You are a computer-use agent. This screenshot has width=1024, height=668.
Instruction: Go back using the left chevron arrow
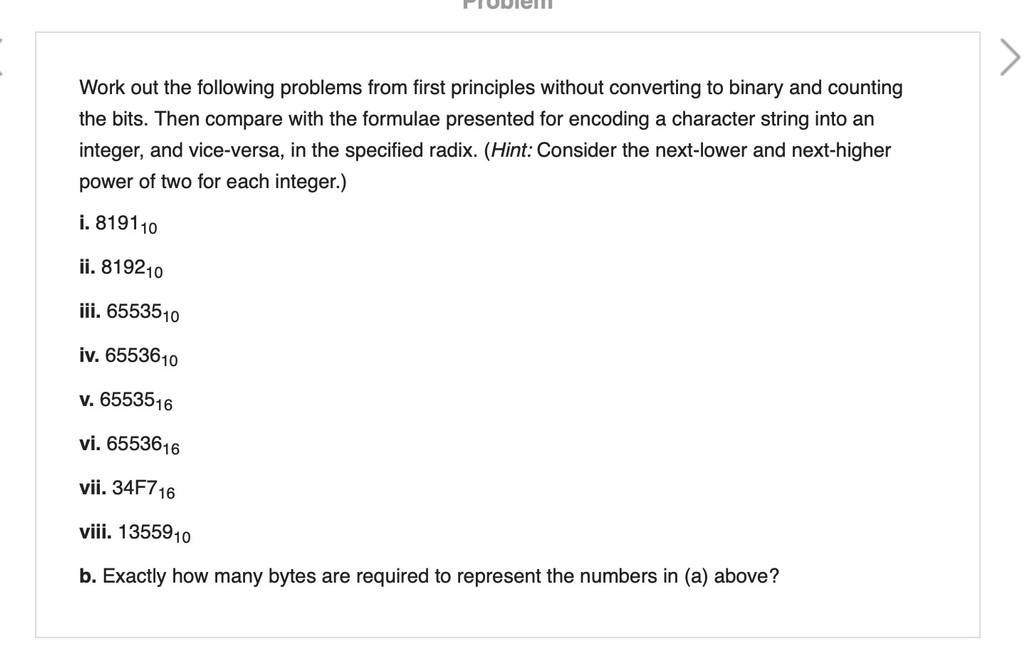1,57
